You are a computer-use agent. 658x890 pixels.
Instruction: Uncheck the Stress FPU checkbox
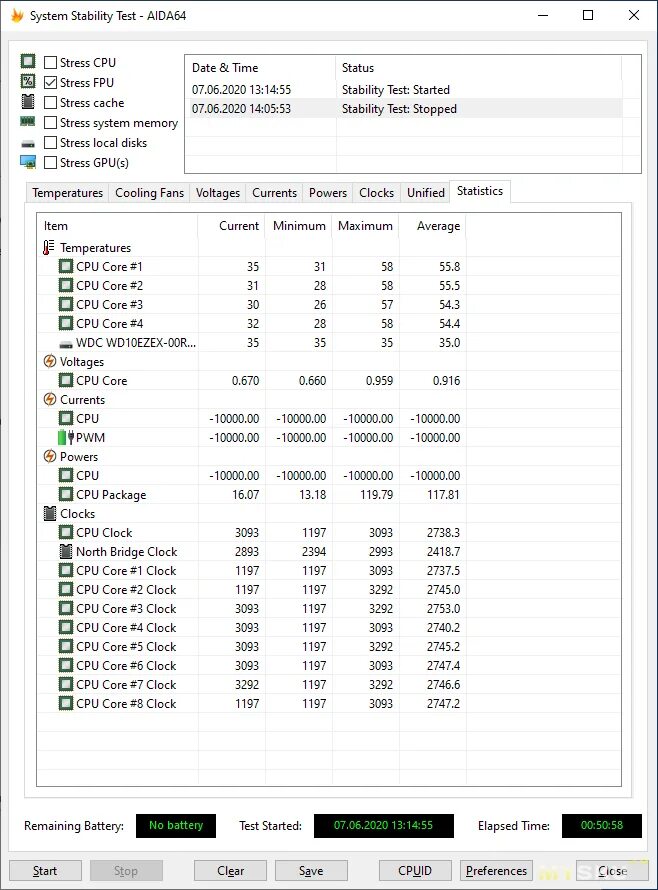click(51, 82)
